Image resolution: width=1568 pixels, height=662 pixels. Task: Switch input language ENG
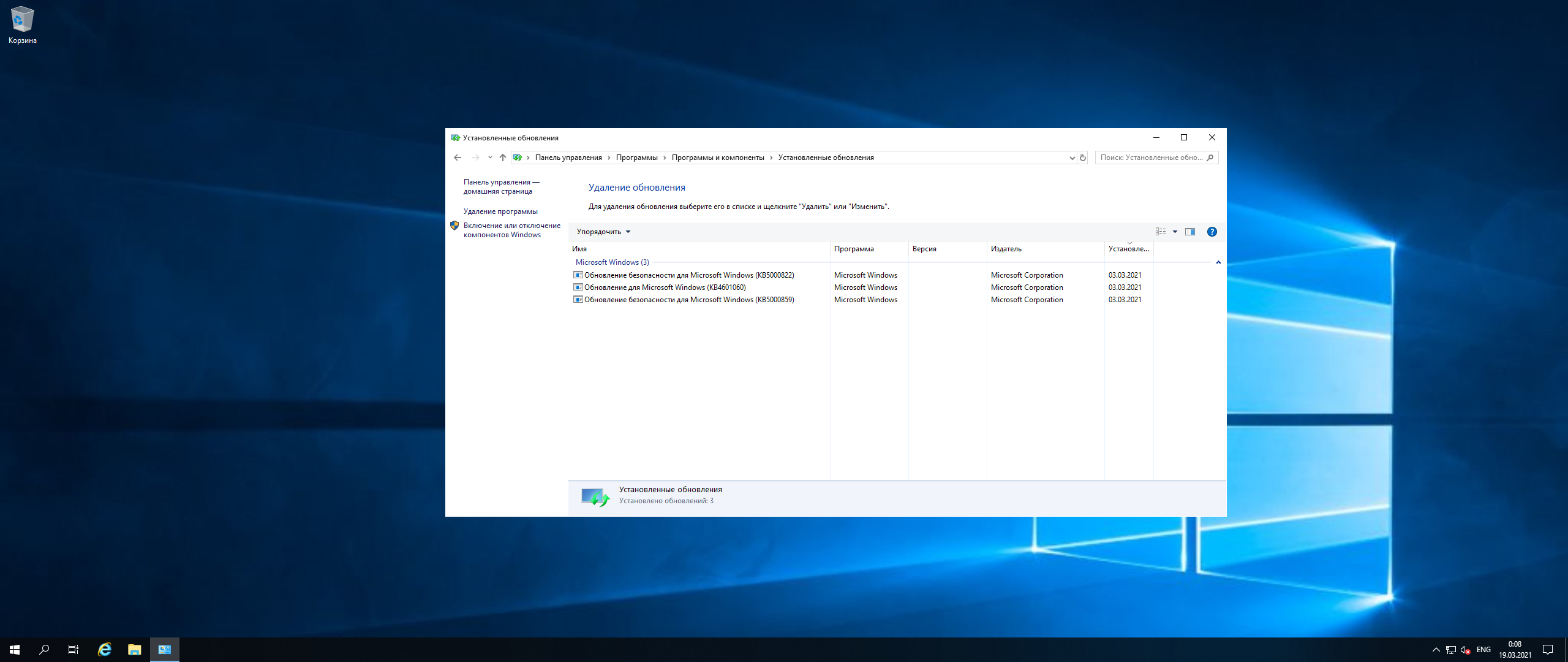point(1483,650)
